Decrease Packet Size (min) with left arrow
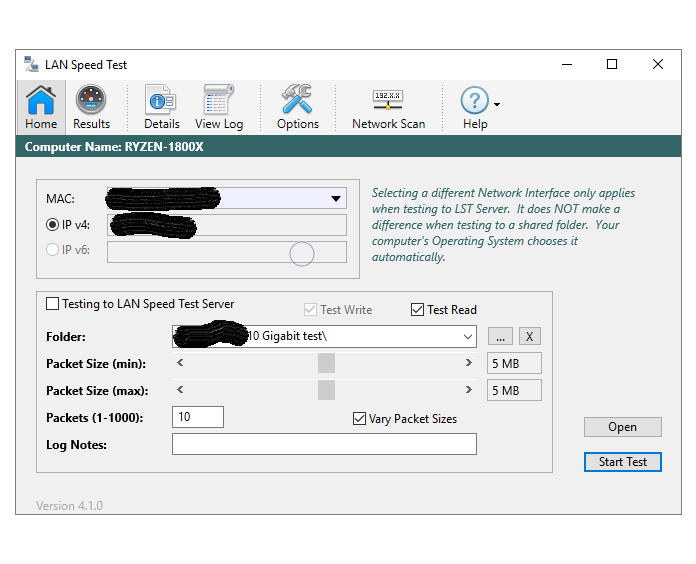Viewport: 696px width, 564px height. (180, 363)
